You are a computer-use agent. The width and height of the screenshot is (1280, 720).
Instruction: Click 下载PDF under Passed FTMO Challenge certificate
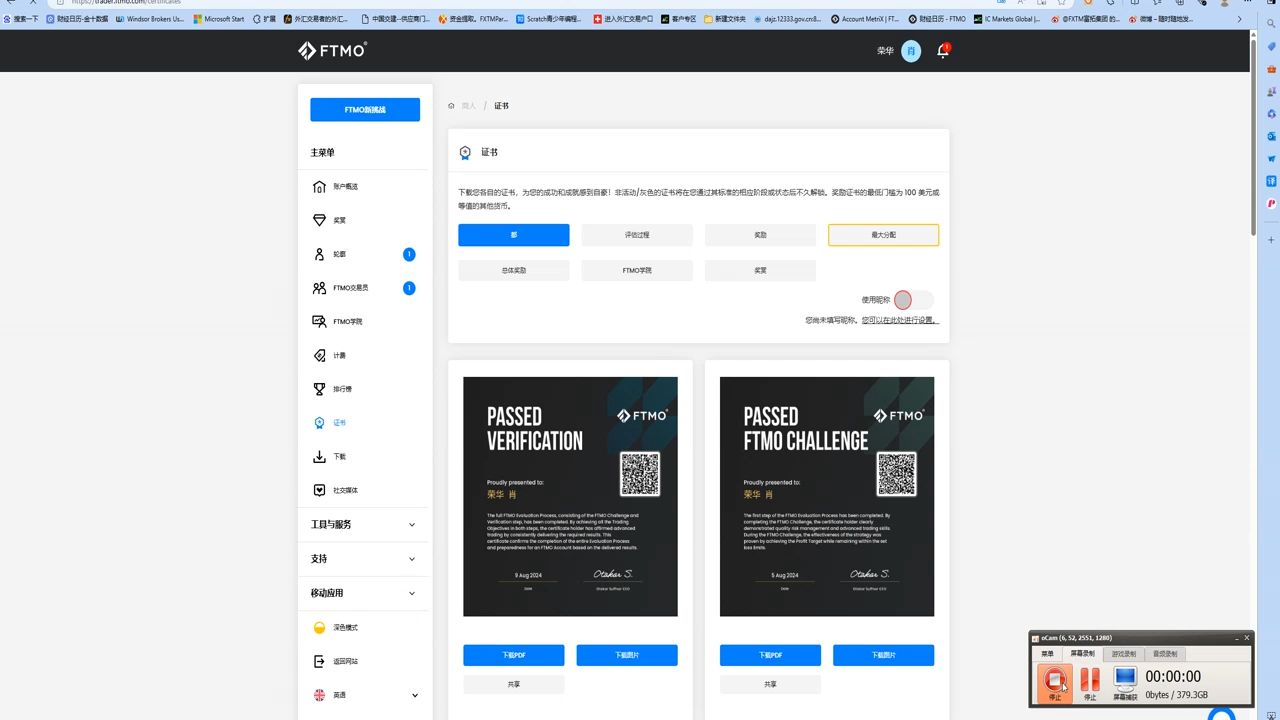click(770, 655)
